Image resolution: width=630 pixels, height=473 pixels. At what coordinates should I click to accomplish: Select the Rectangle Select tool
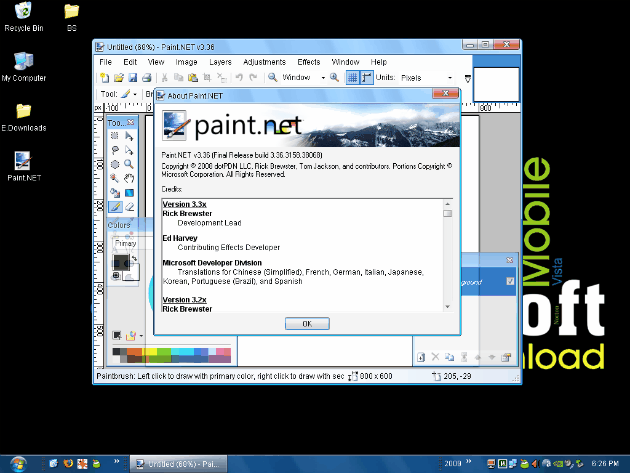(115, 136)
